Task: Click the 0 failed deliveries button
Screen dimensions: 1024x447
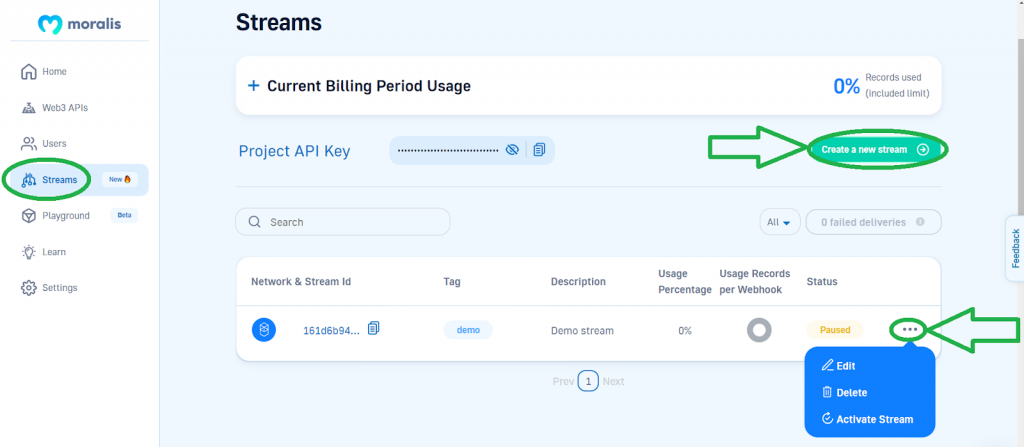Action: 873,222
